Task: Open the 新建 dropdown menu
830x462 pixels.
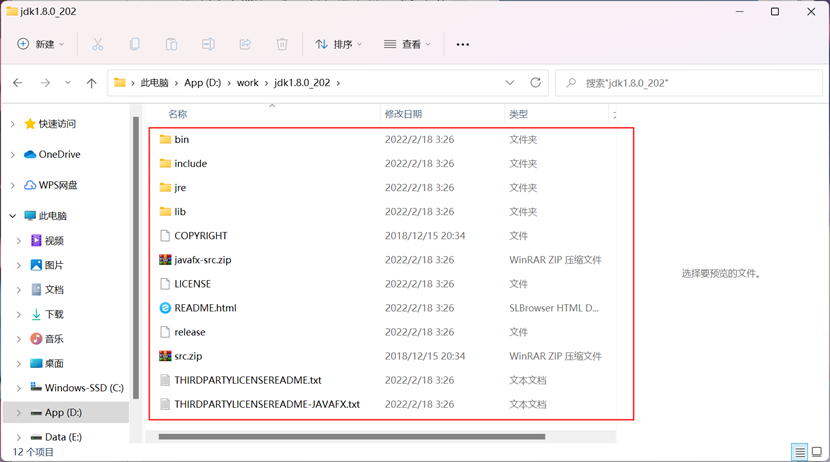Action: tap(41, 44)
